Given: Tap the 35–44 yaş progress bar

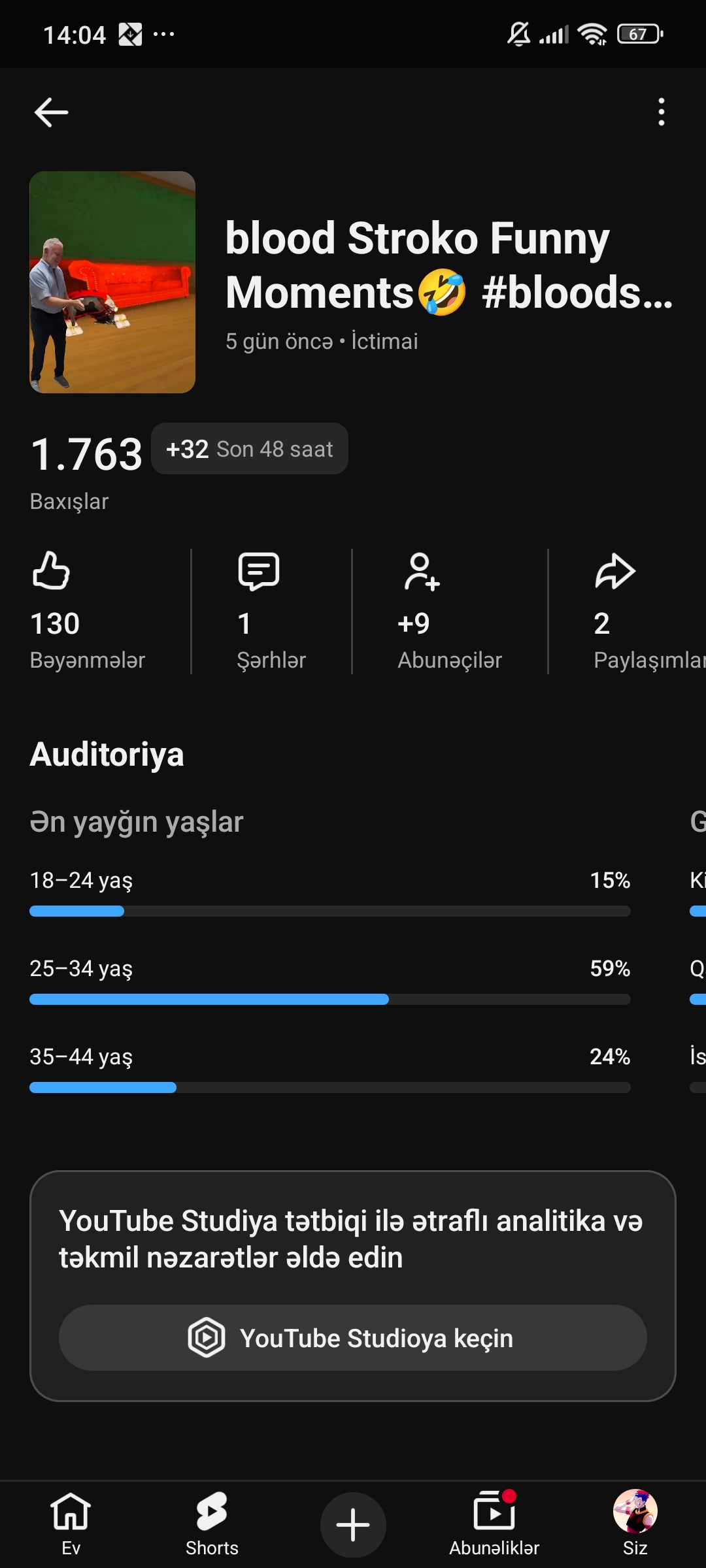Looking at the screenshot, I should [330, 1087].
